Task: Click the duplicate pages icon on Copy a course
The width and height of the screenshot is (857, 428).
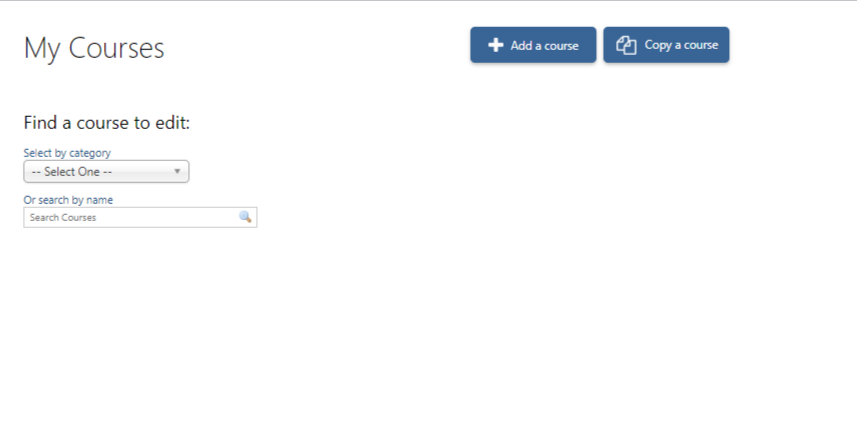Action: click(x=626, y=45)
